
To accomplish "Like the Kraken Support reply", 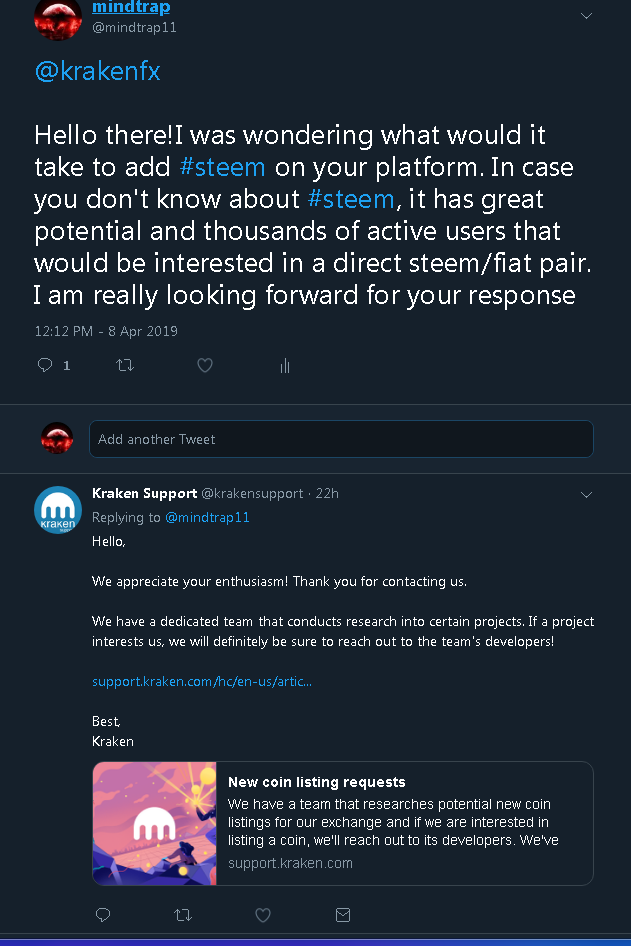I will (x=263, y=915).
